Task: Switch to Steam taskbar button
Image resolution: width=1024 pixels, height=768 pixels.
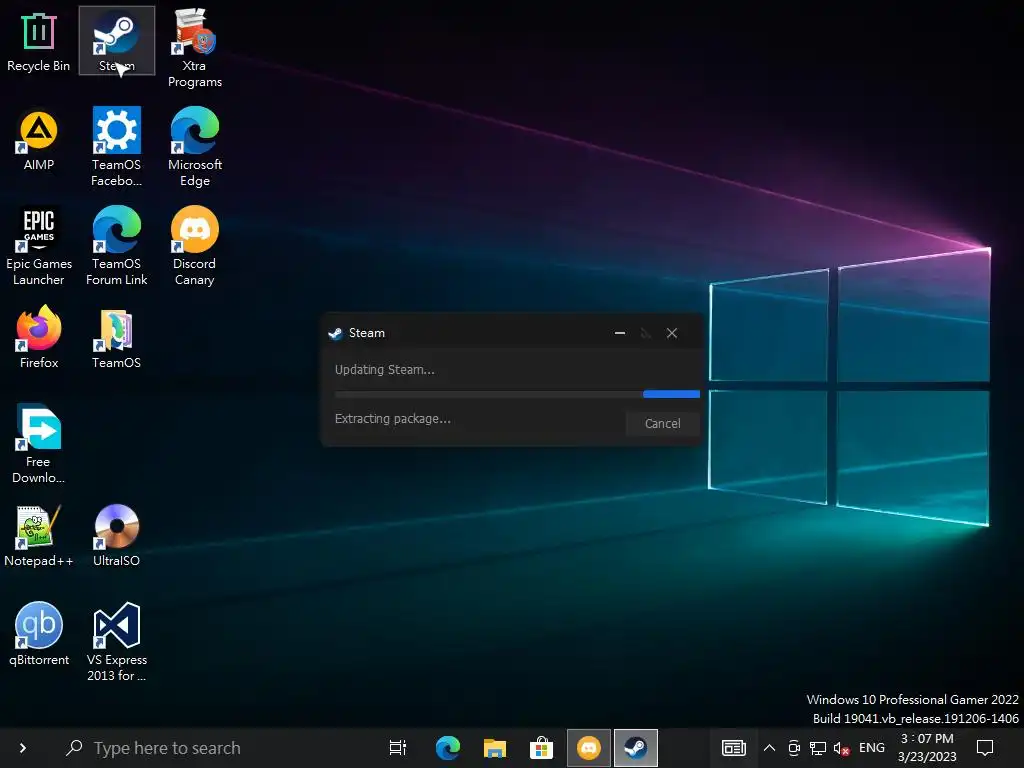Action: point(635,748)
